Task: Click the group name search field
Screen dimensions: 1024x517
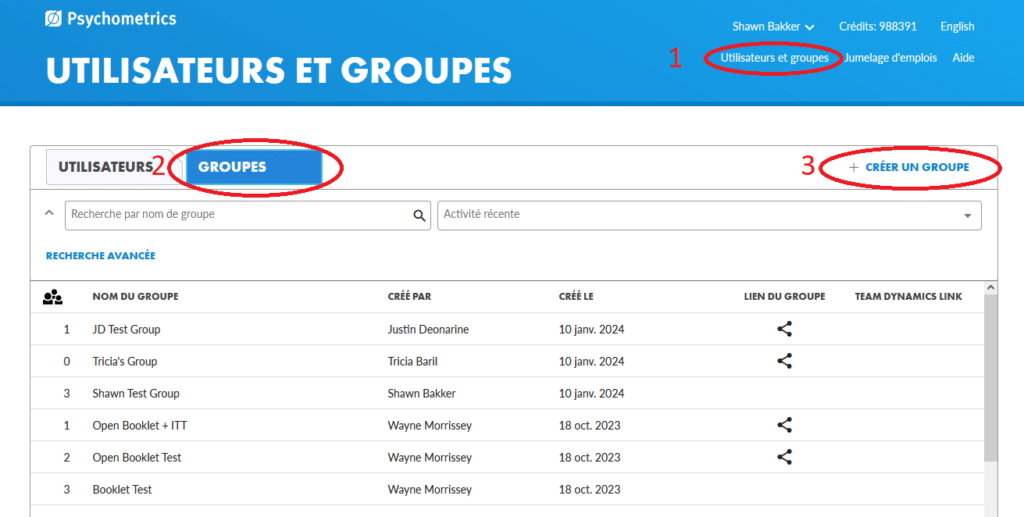Action: 238,215
